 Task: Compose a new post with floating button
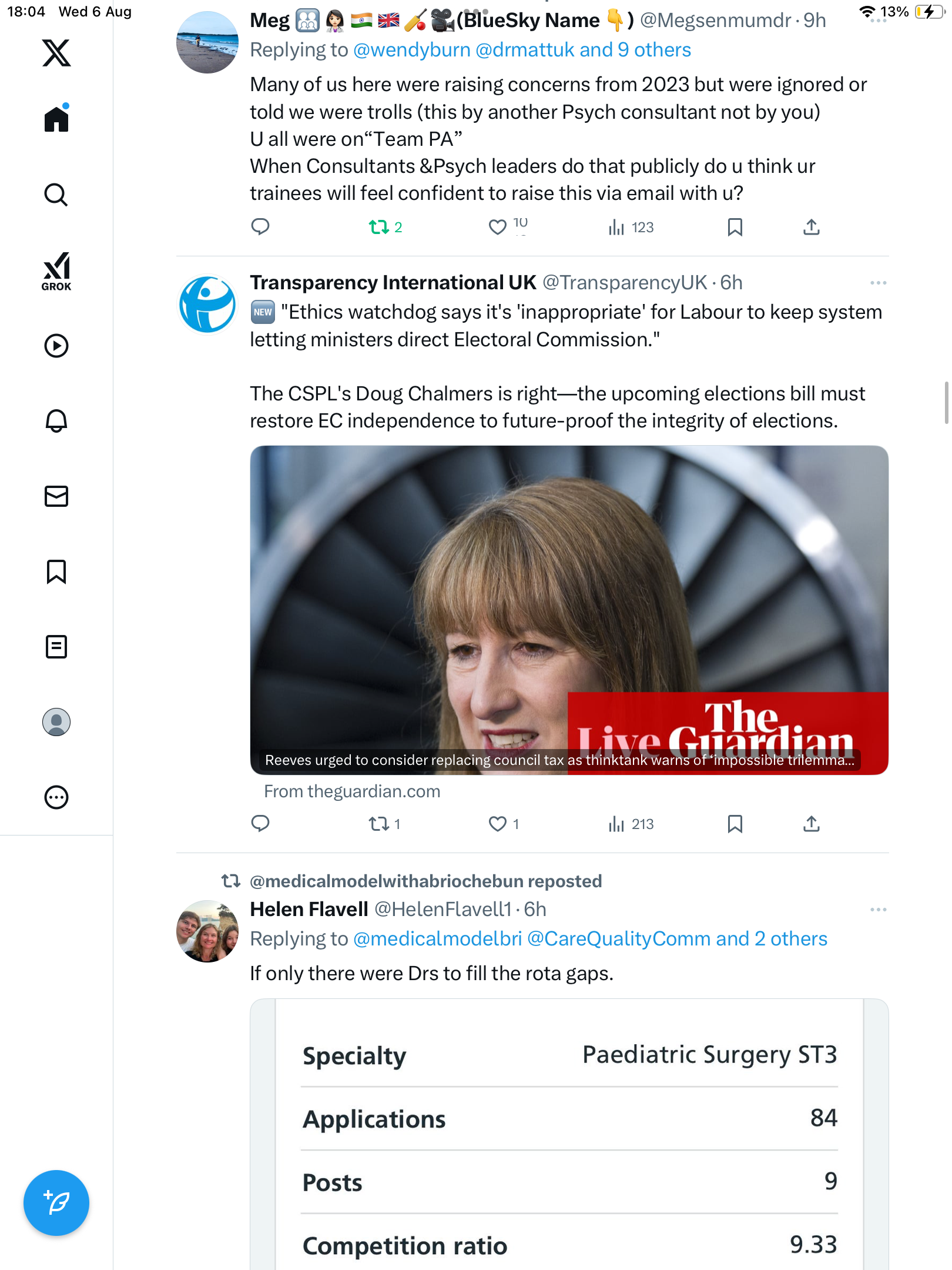click(x=56, y=1203)
